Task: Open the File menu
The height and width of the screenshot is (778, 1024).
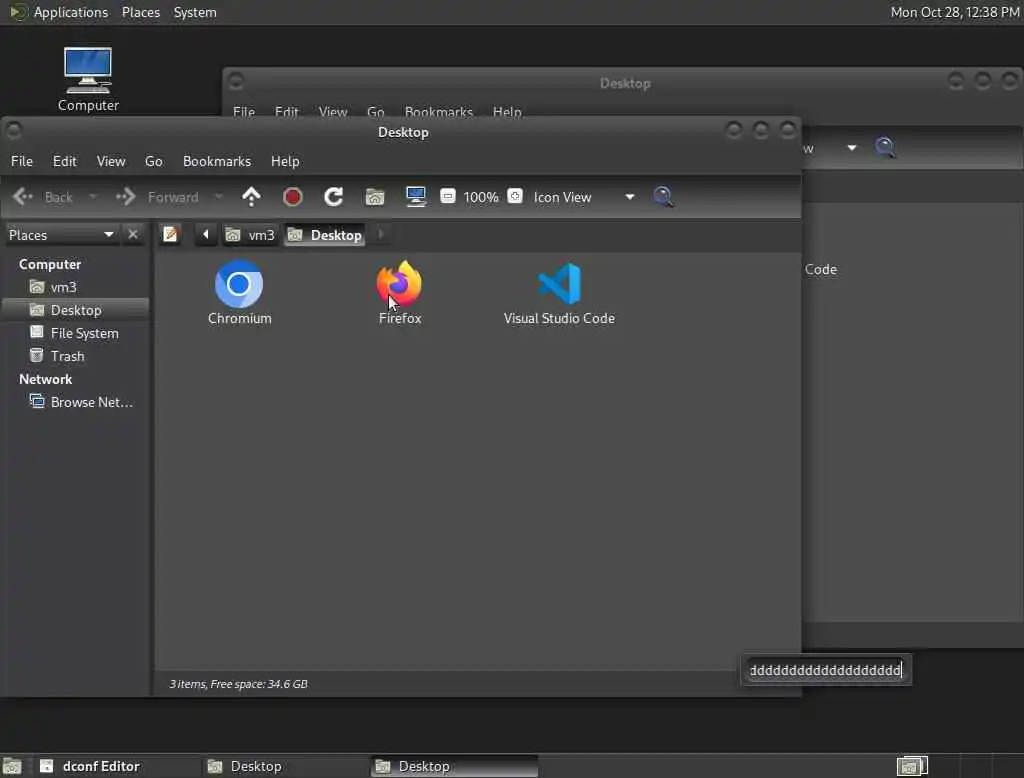Action: pos(22,161)
